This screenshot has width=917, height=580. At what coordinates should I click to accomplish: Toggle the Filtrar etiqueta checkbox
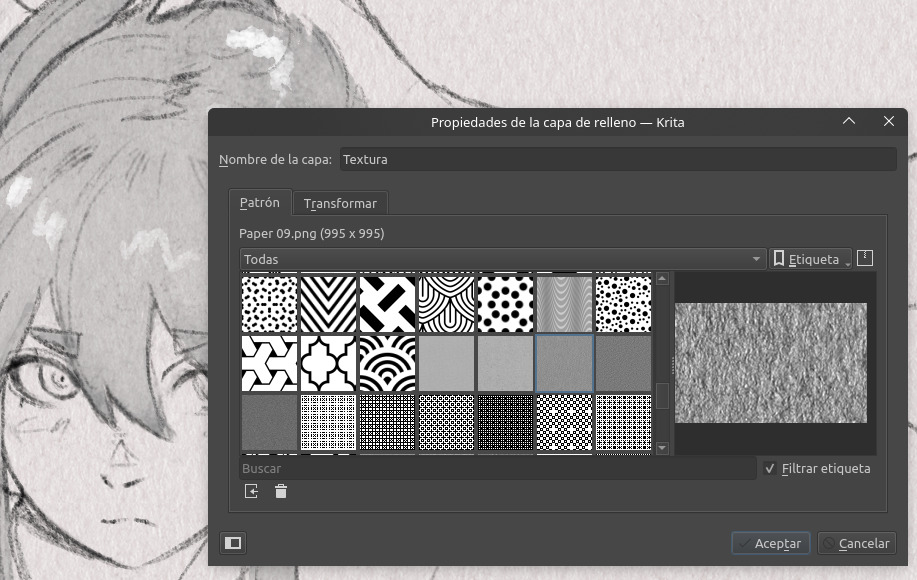point(769,468)
